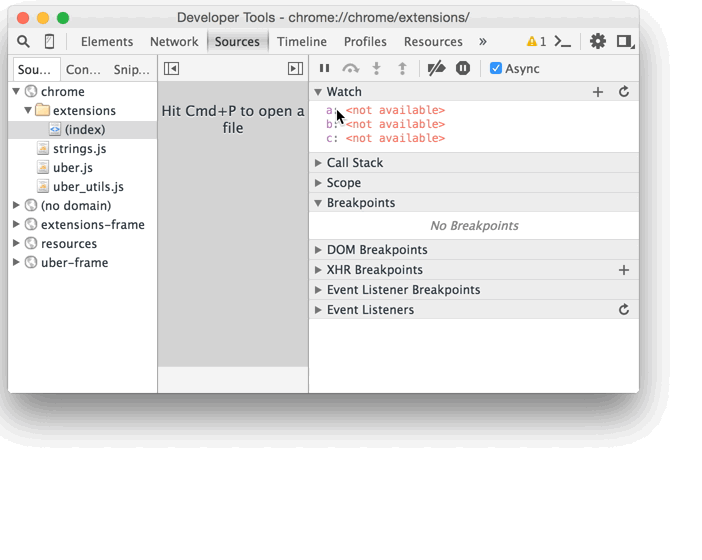
Task: Select watch expression c
Action: 385,138
